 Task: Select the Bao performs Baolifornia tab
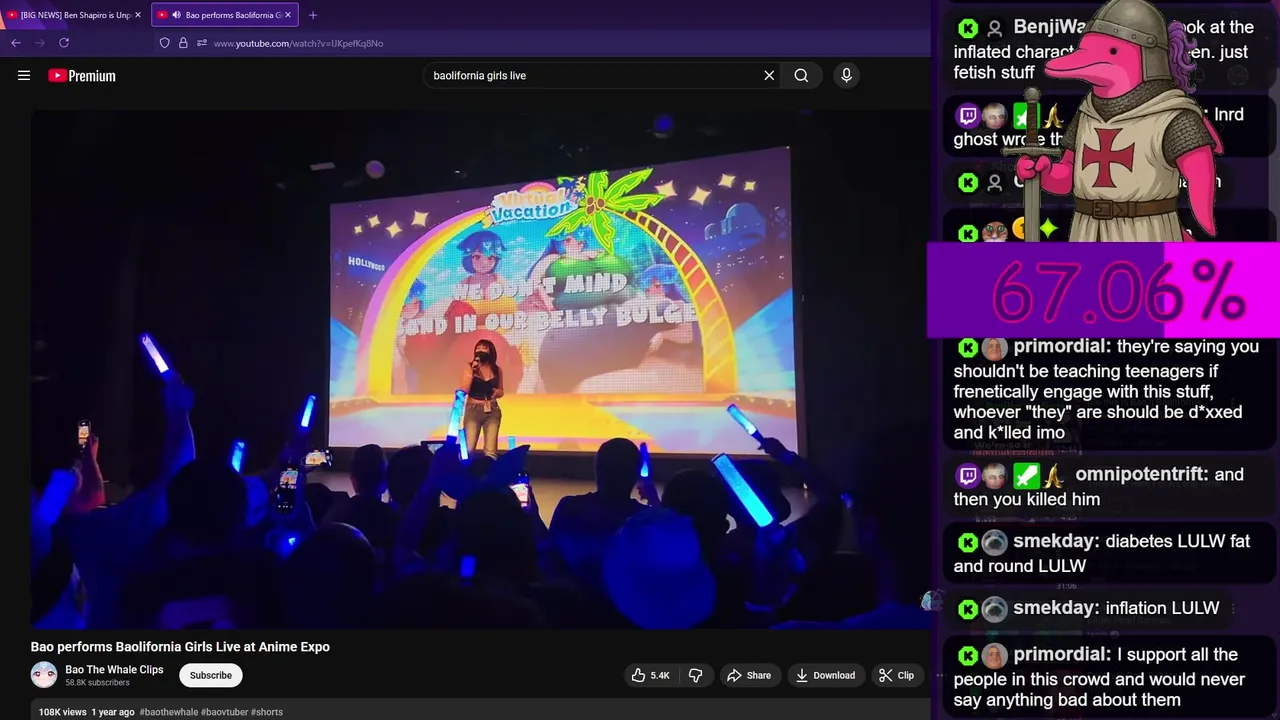[x=225, y=15]
